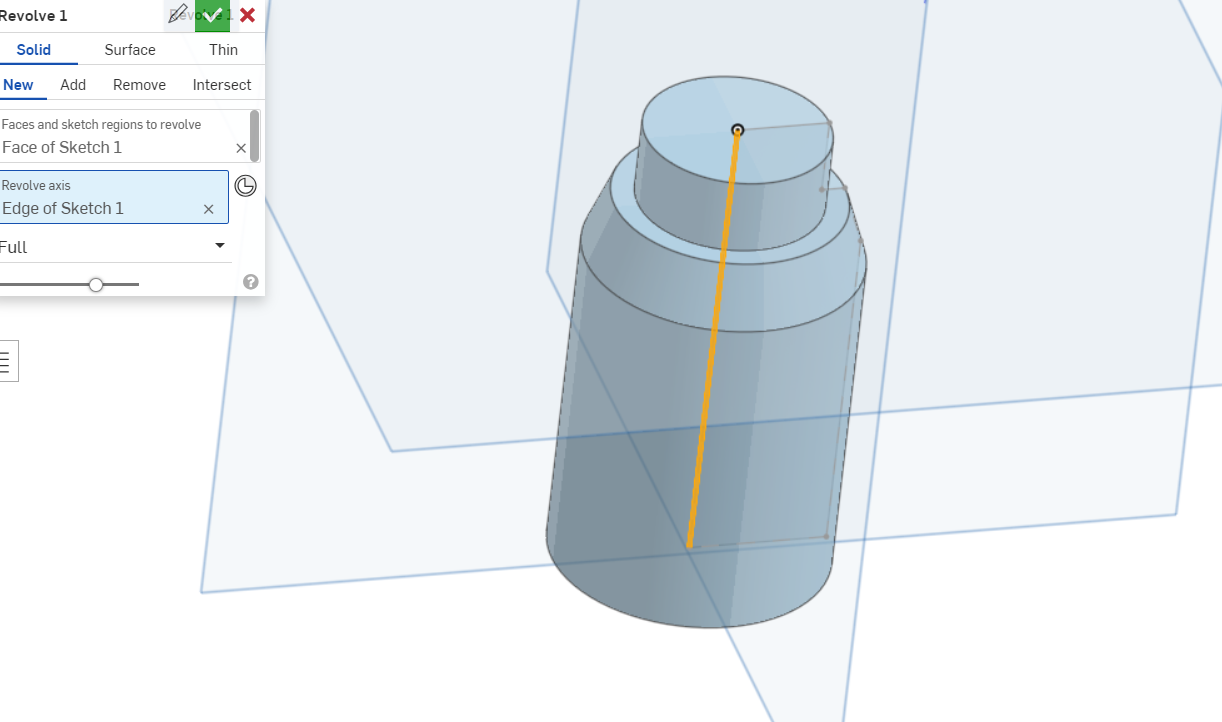Select the Remove operation type
Viewport: 1222px width, 722px height.
[x=139, y=85]
